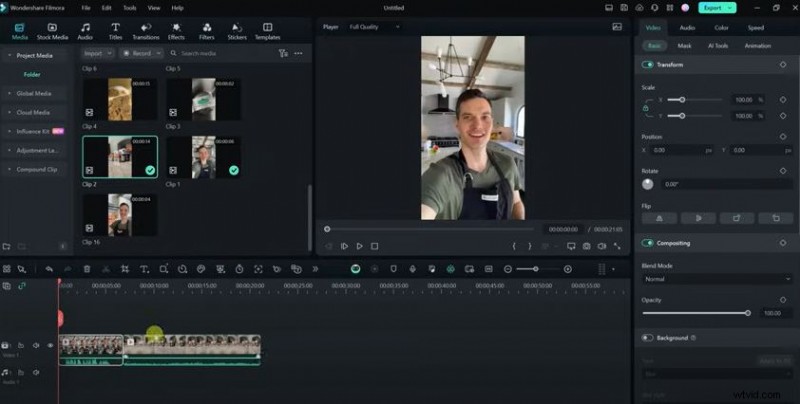
Task: Open the Edit menu
Action: point(106,8)
